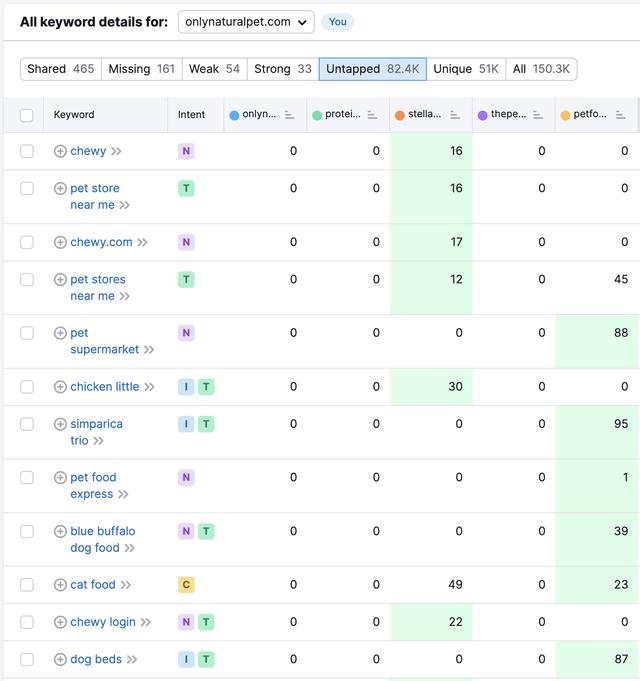
Task: Expand chewy keyword double-chevron arrows
Action: point(116,152)
